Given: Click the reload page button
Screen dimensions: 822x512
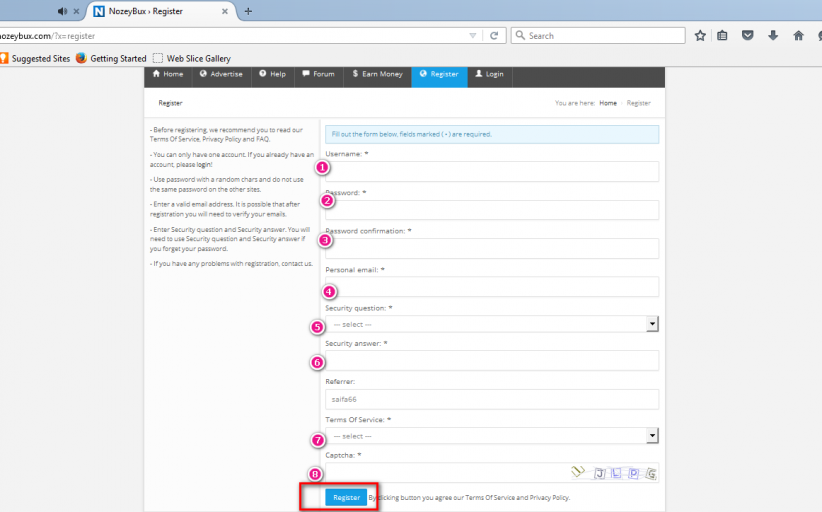Looking at the screenshot, I should click(493, 35).
